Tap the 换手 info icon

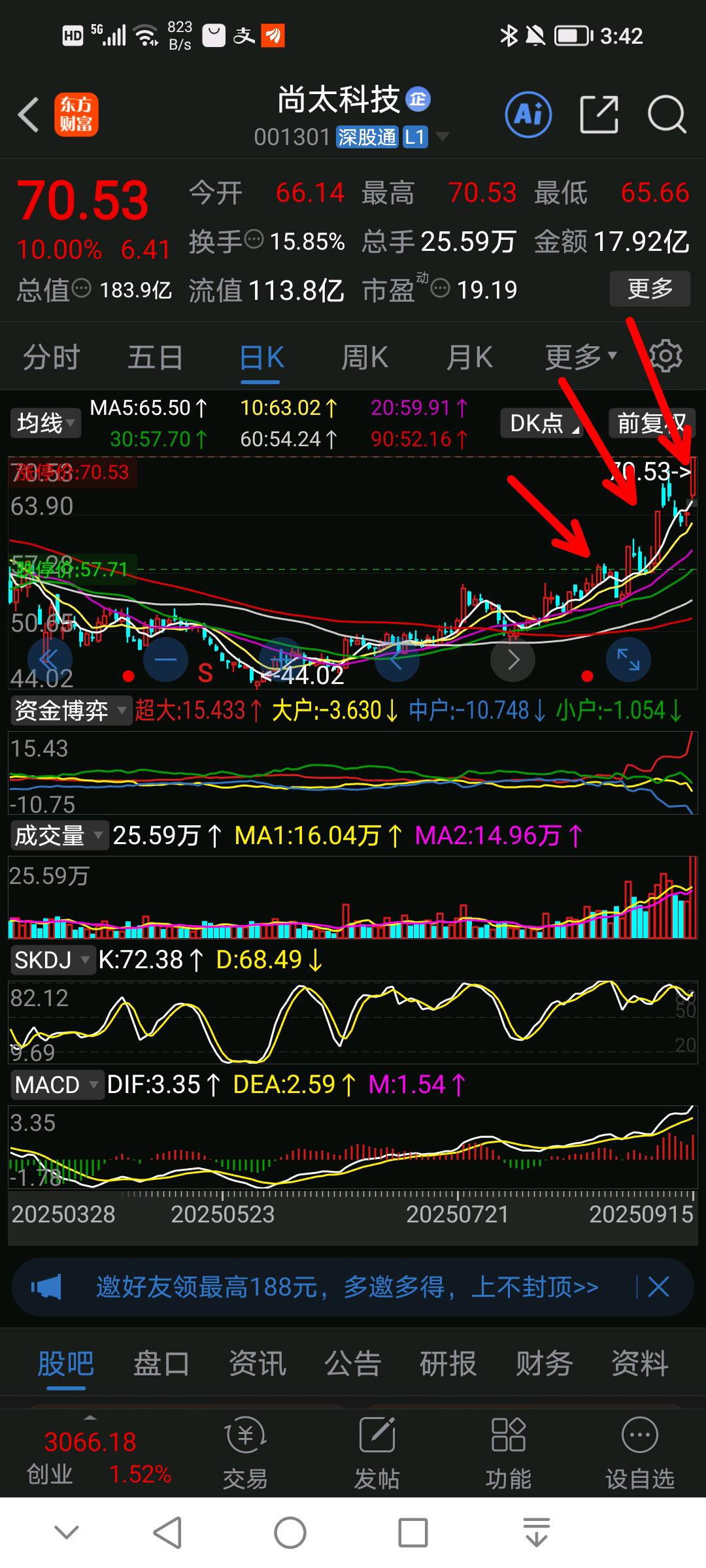pyautogui.click(x=254, y=239)
